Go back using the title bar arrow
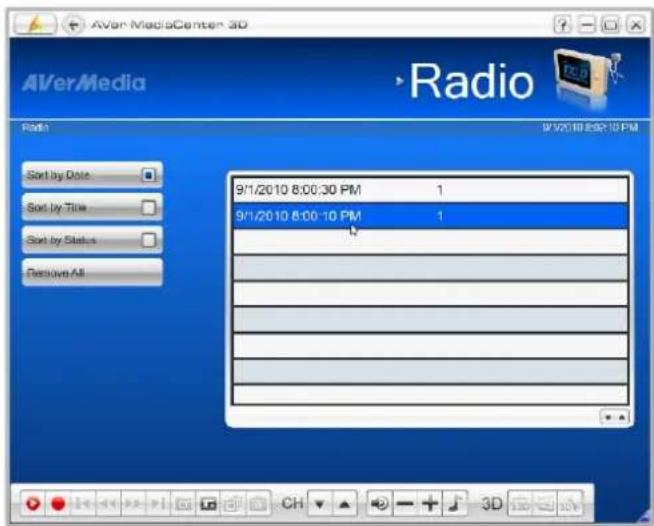 pos(73,25)
